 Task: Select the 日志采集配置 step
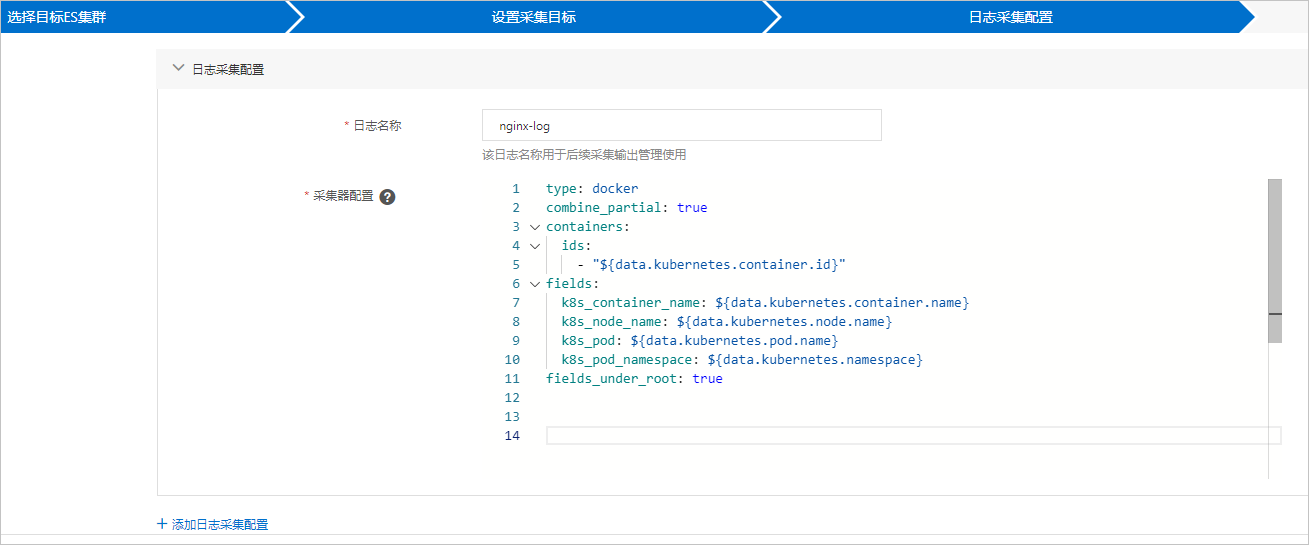tap(1010, 17)
